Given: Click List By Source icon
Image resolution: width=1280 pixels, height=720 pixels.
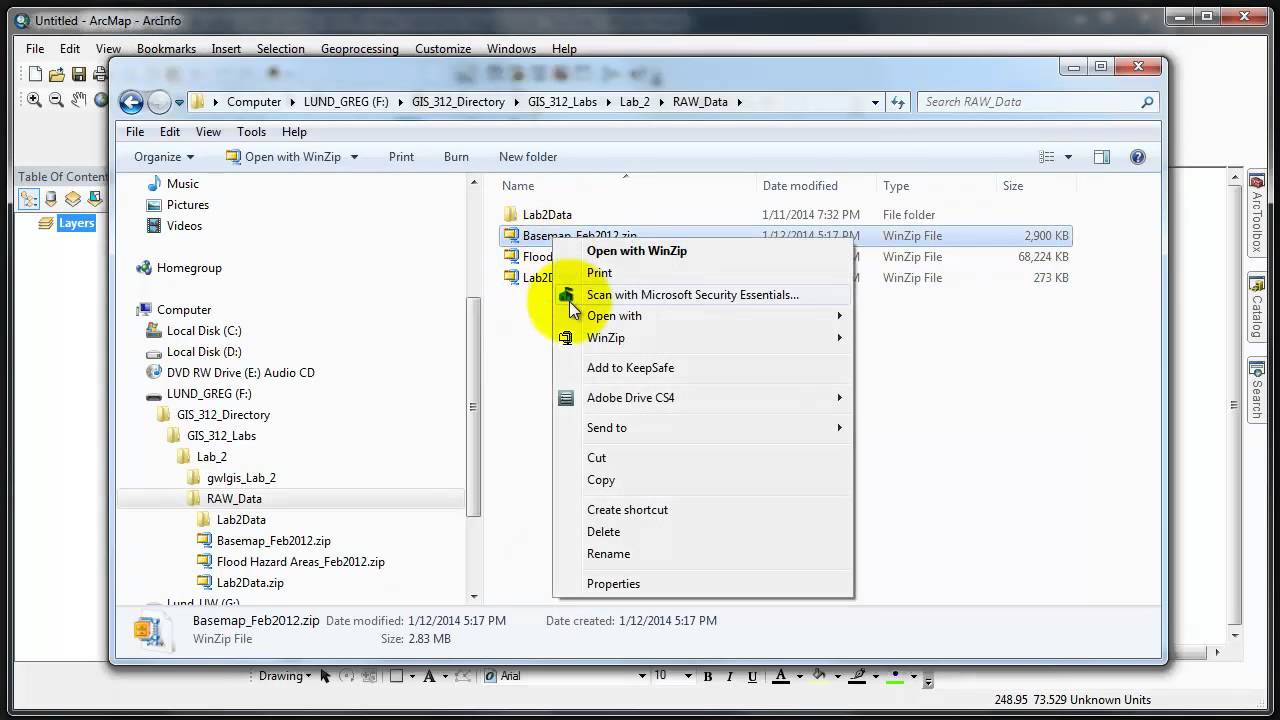Looking at the screenshot, I should tap(51, 199).
